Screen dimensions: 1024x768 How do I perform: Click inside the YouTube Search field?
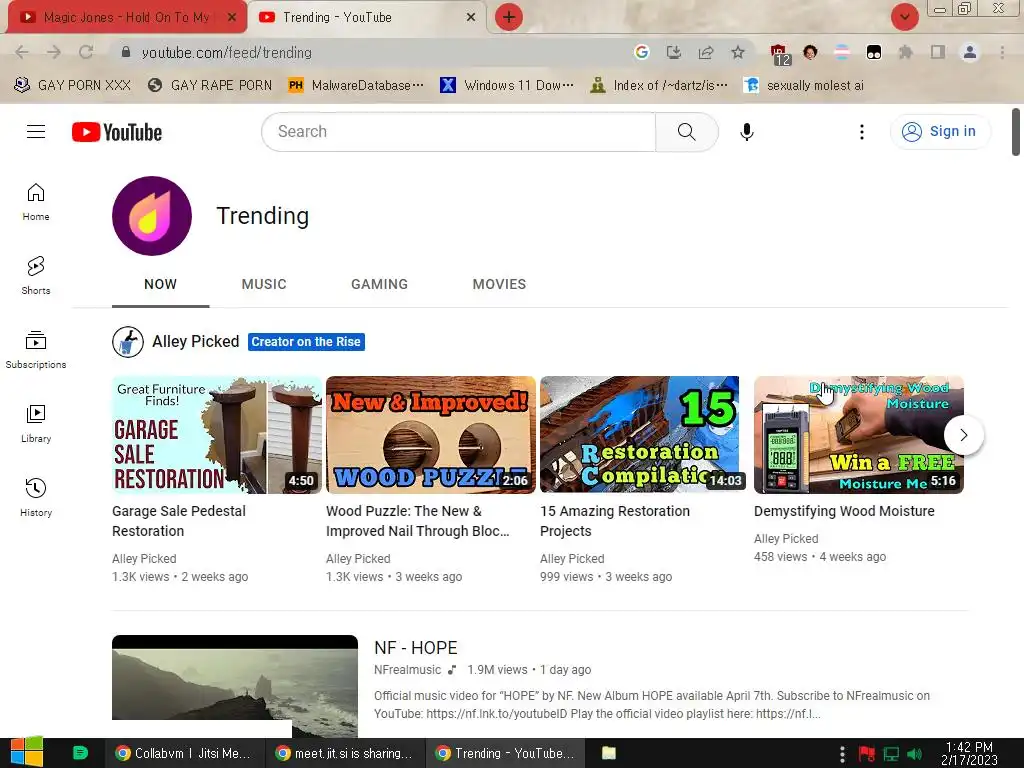(458, 132)
